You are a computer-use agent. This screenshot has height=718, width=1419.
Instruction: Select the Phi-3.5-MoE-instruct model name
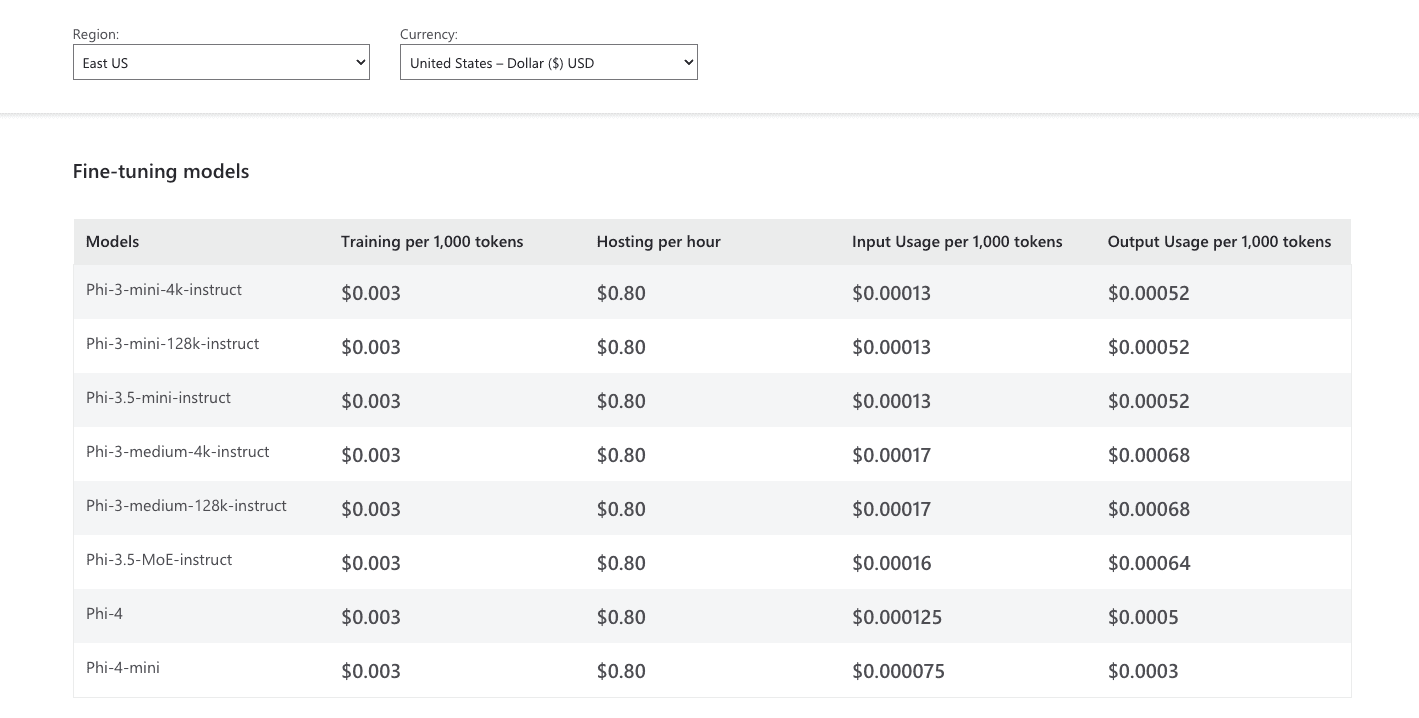pyautogui.click(x=159, y=559)
